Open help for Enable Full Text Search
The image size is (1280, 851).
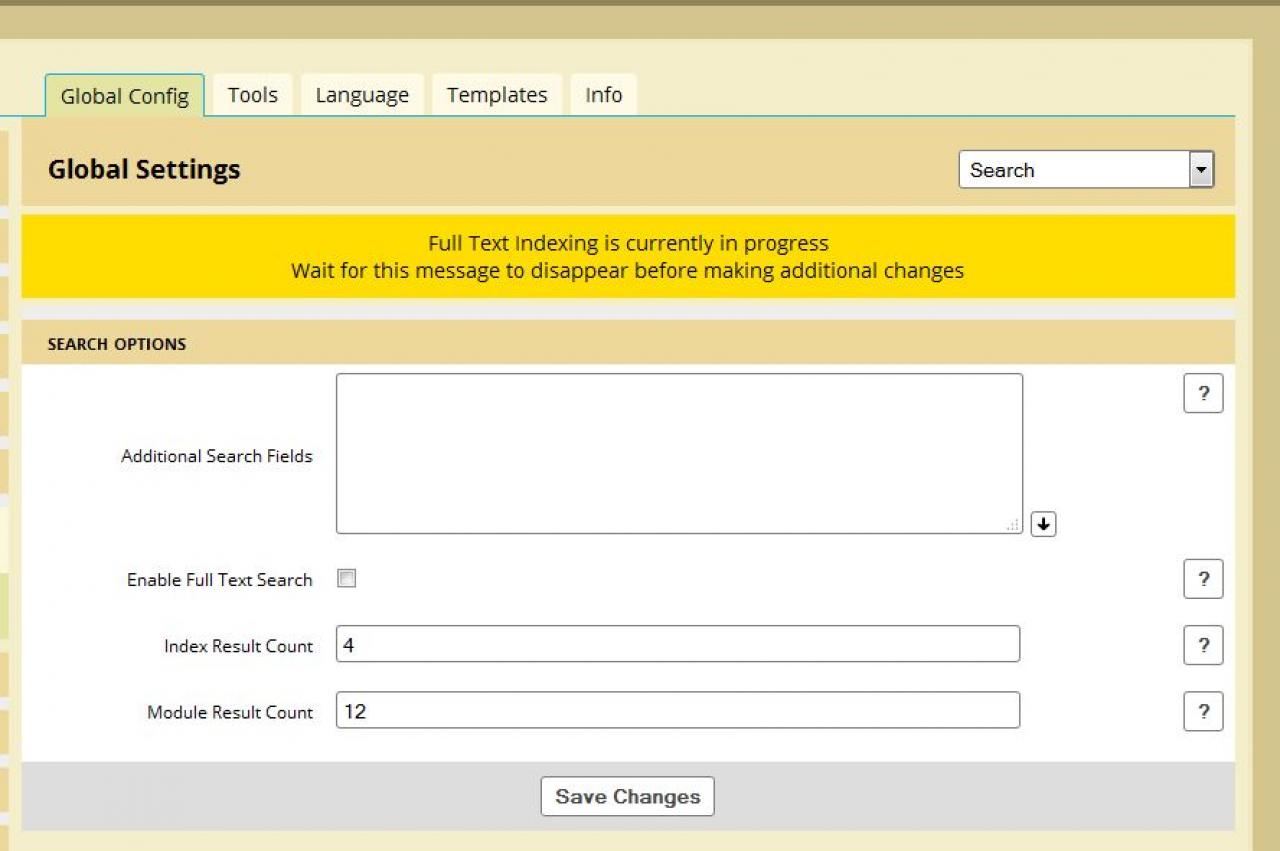[1203, 579]
